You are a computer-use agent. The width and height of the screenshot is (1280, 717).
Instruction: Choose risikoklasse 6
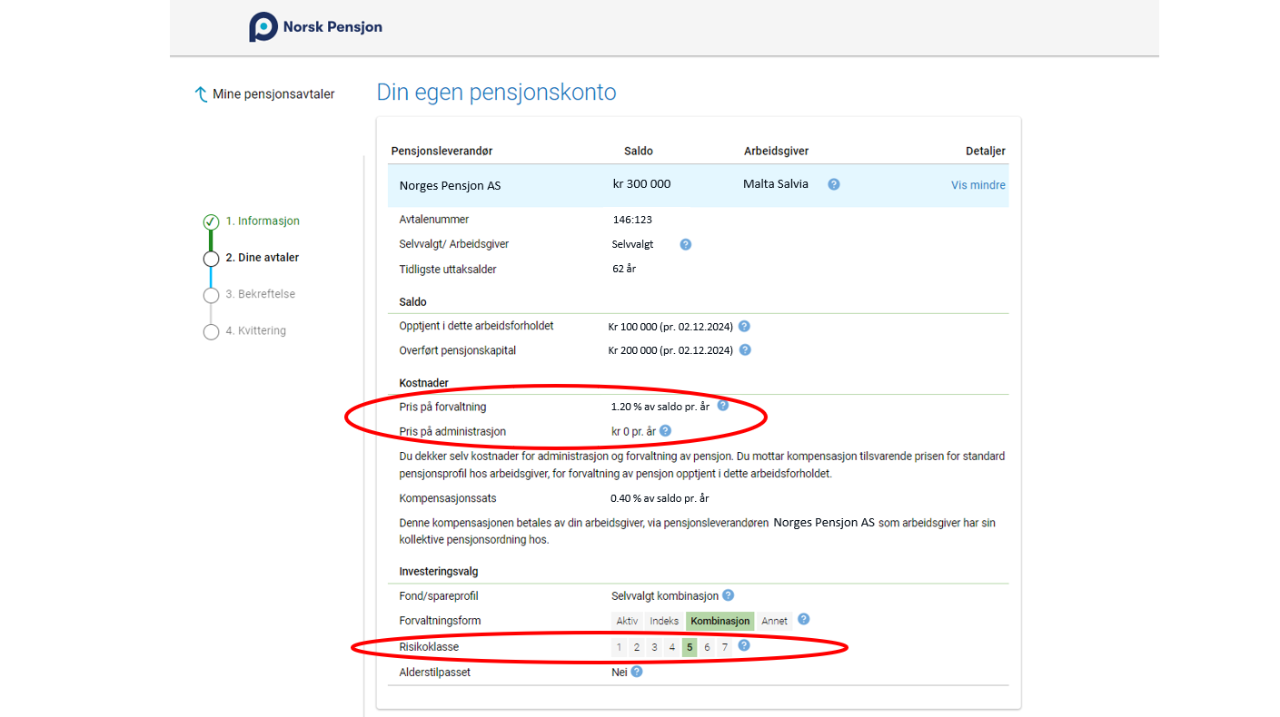click(x=707, y=647)
